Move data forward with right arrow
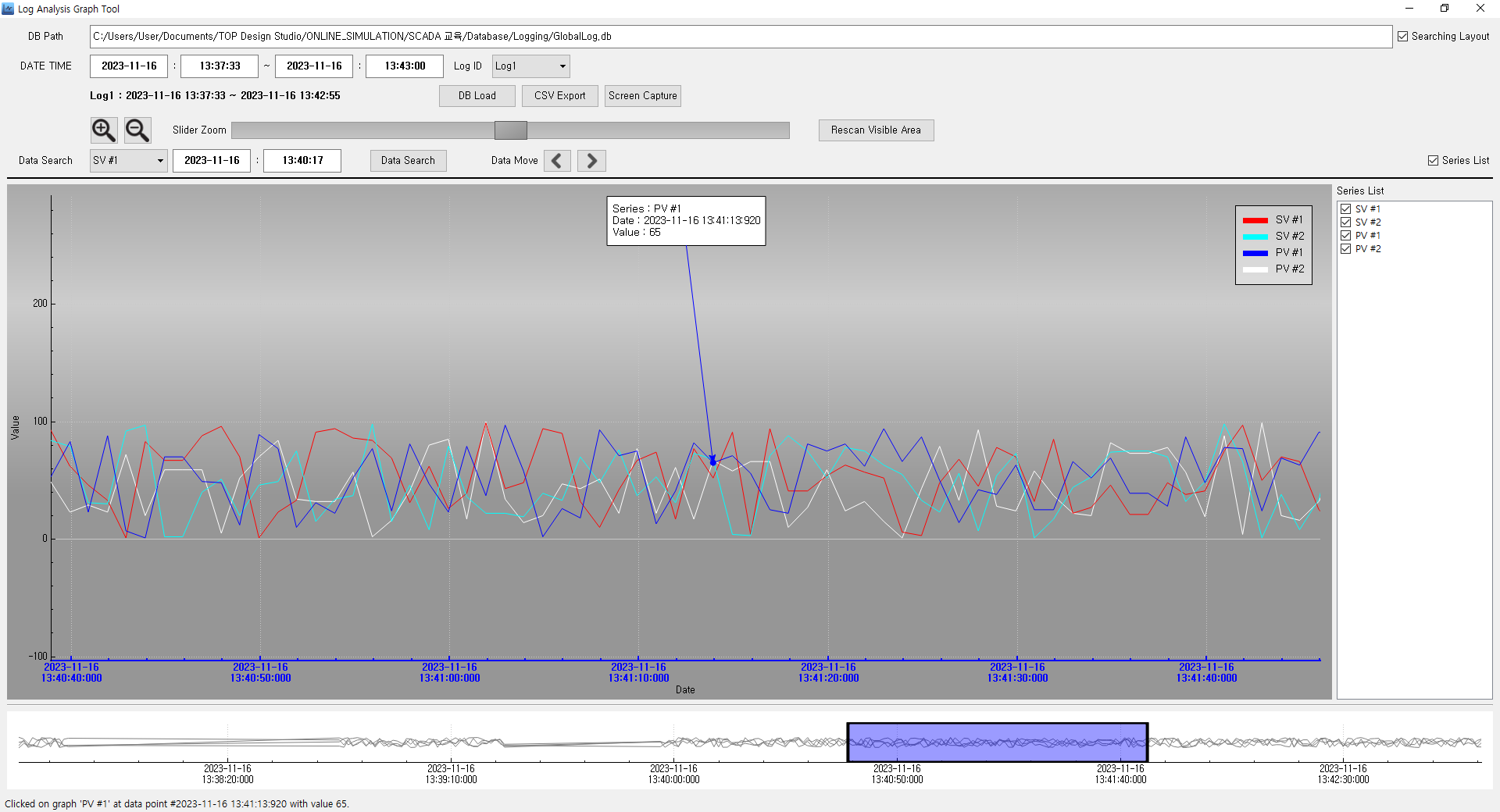The image size is (1500, 812). 591,161
